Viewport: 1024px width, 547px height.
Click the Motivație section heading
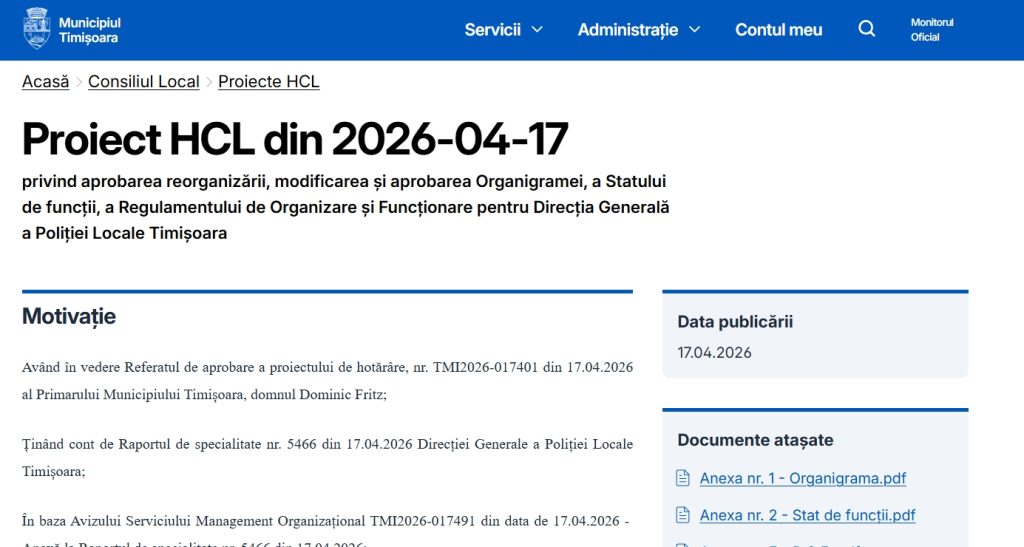(x=69, y=317)
